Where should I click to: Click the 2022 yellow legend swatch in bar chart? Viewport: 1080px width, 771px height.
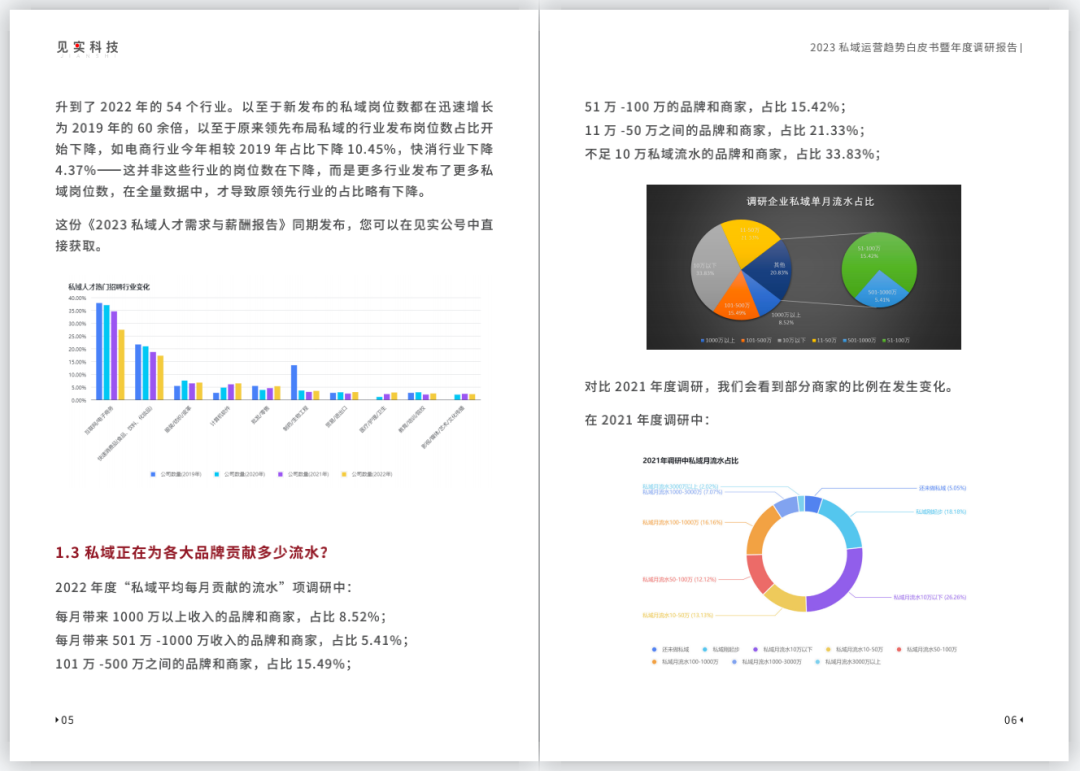[x=344, y=474]
